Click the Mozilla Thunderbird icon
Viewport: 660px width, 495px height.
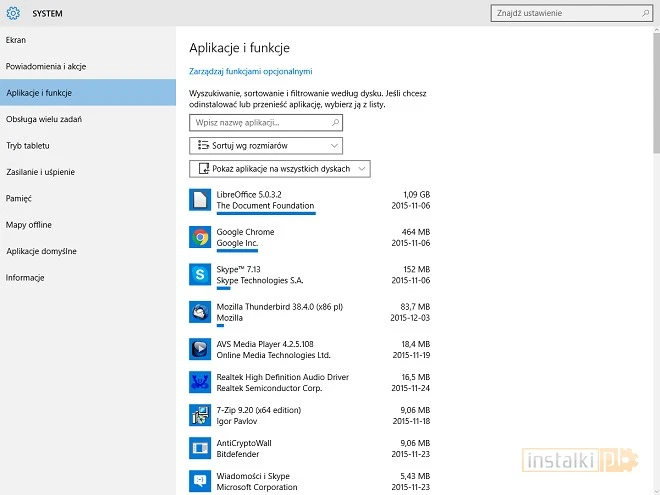pos(200,312)
